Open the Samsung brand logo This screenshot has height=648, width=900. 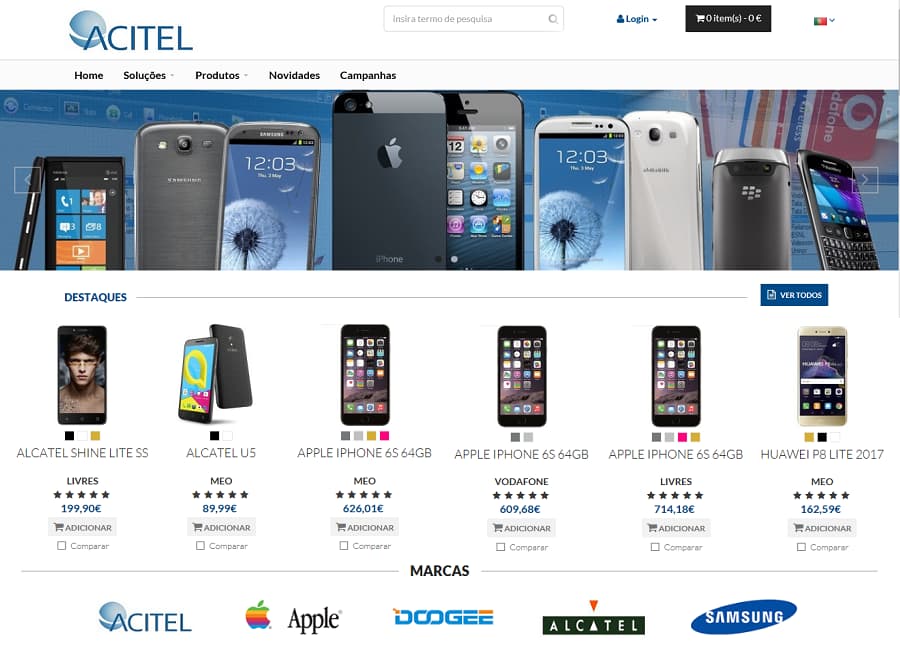tap(743, 617)
